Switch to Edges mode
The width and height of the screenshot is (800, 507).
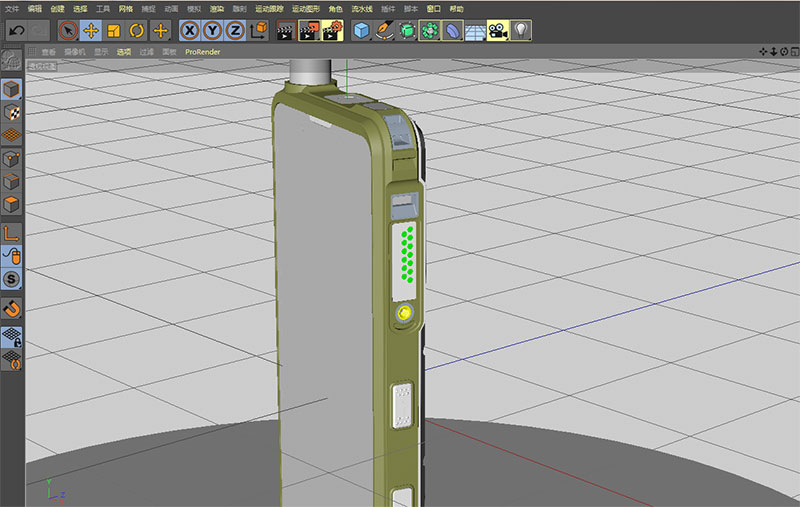(11, 182)
